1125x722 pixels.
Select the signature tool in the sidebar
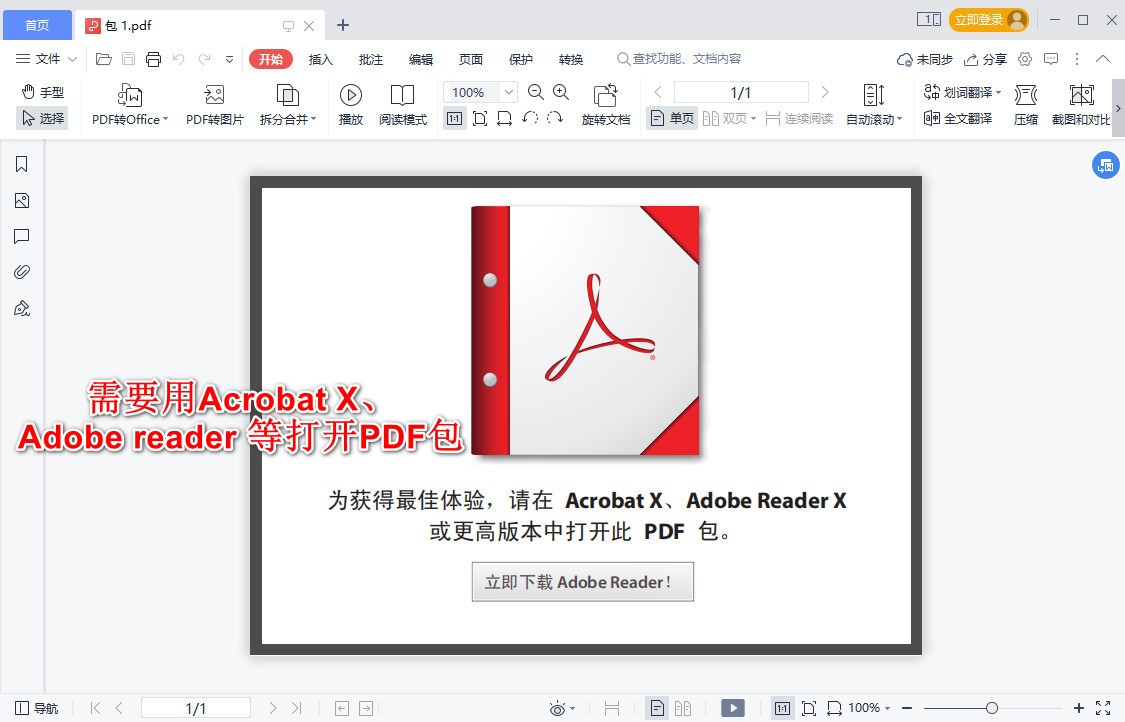21,308
